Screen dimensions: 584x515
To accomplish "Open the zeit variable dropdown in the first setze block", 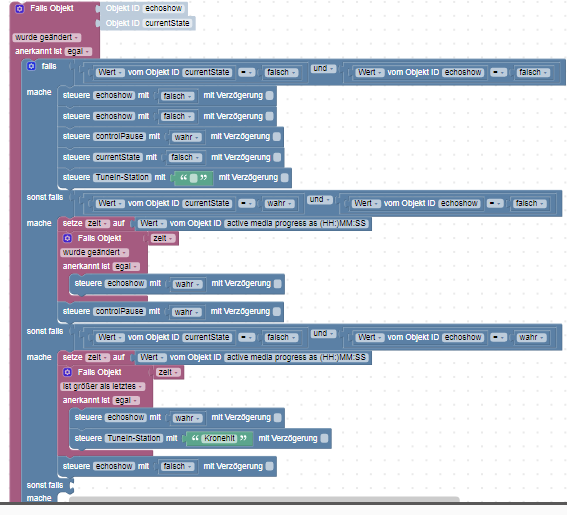I will (98, 223).
